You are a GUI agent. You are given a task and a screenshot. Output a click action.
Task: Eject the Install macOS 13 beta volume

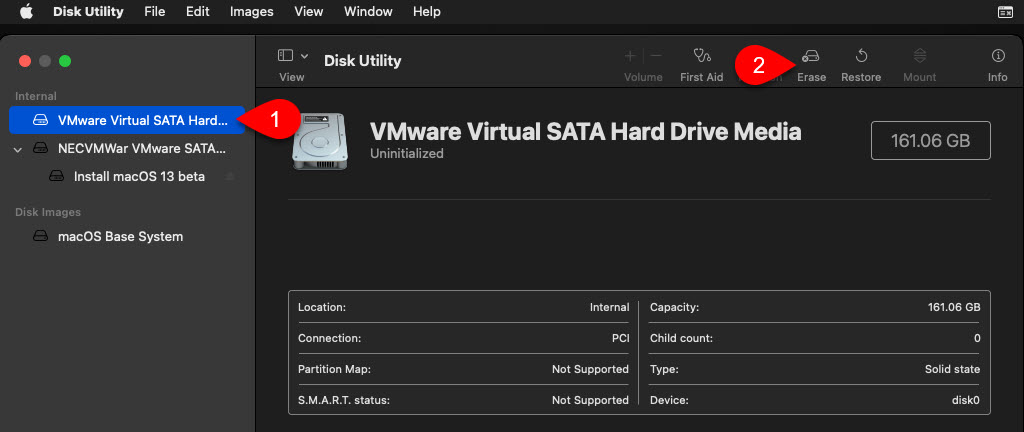[x=230, y=177]
